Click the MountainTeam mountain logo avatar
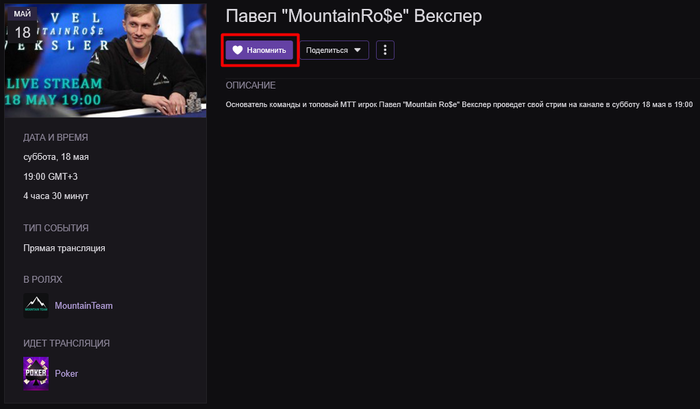 [x=36, y=305]
